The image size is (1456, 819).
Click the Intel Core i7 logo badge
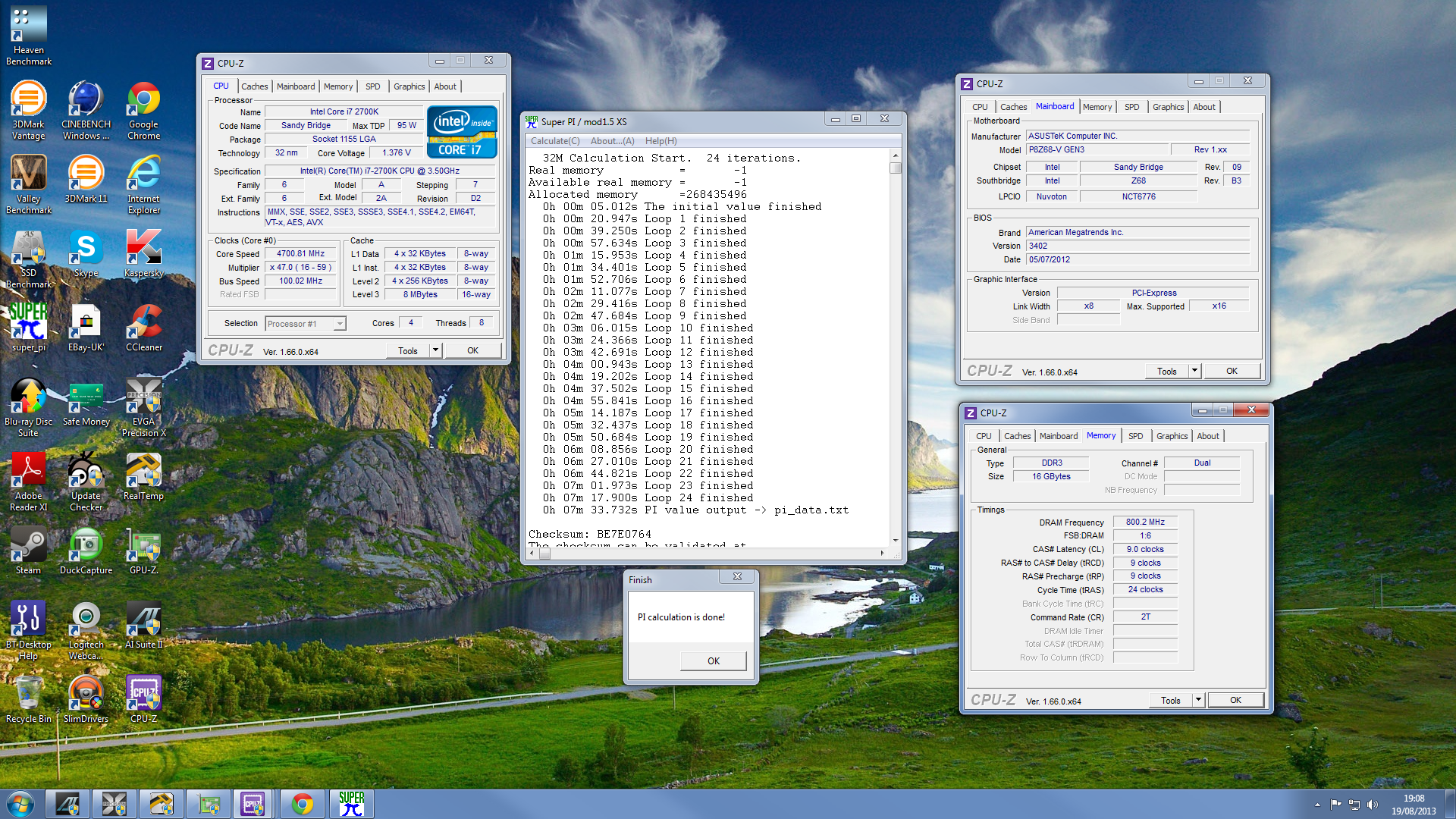coord(462,131)
